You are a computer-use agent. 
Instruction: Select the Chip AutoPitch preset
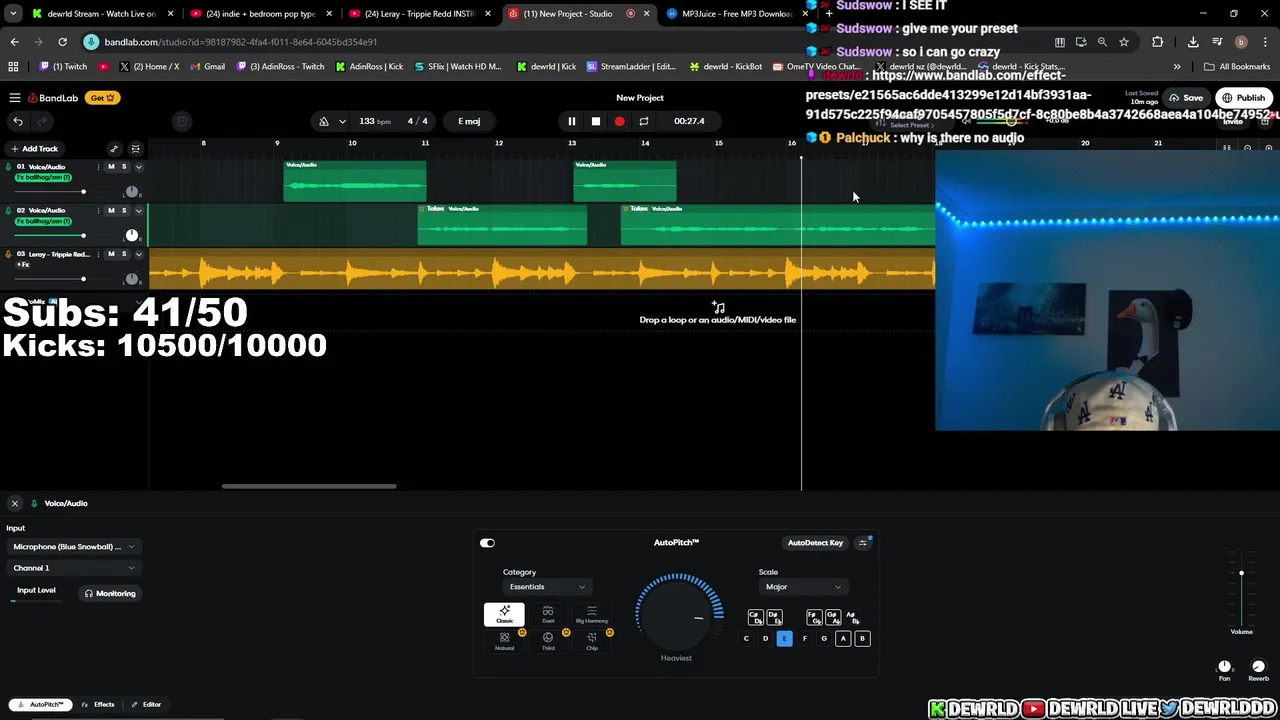click(x=592, y=641)
